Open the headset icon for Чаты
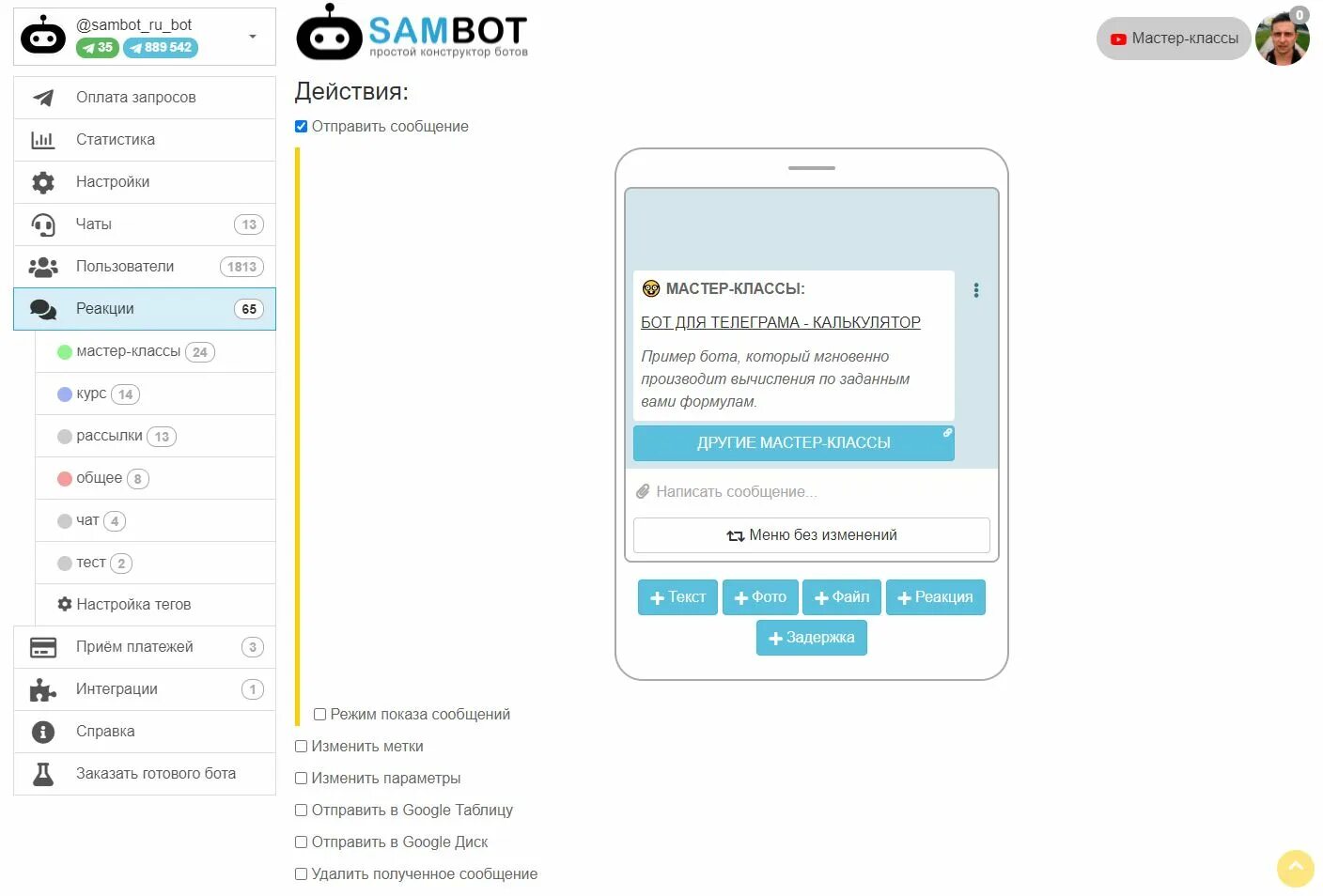The width and height of the screenshot is (1323, 896). coord(43,224)
